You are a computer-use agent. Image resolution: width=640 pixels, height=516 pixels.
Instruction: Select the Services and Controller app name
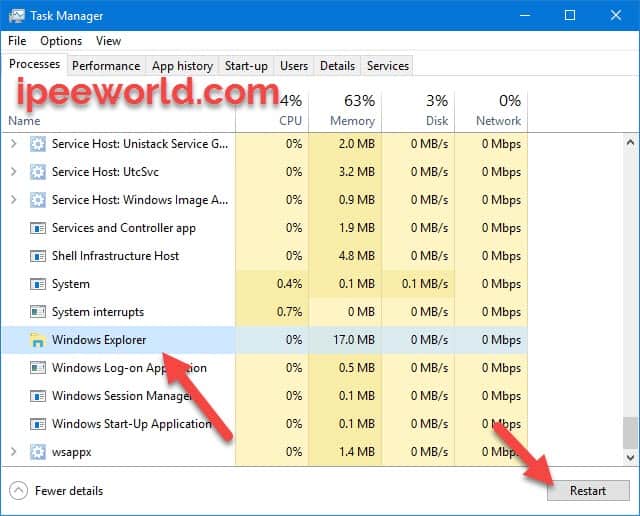(x=124, y=228)
